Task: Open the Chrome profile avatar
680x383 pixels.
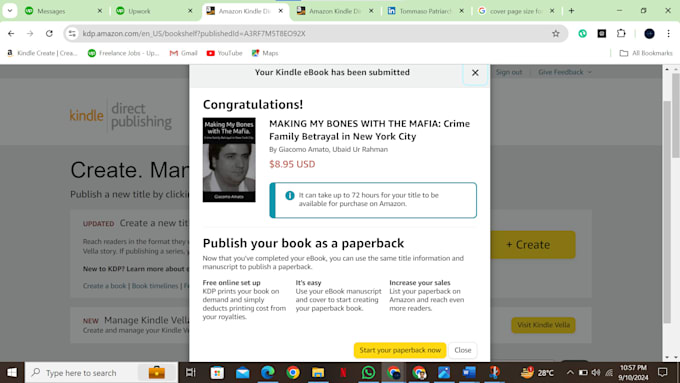Action: click(649, 33)
